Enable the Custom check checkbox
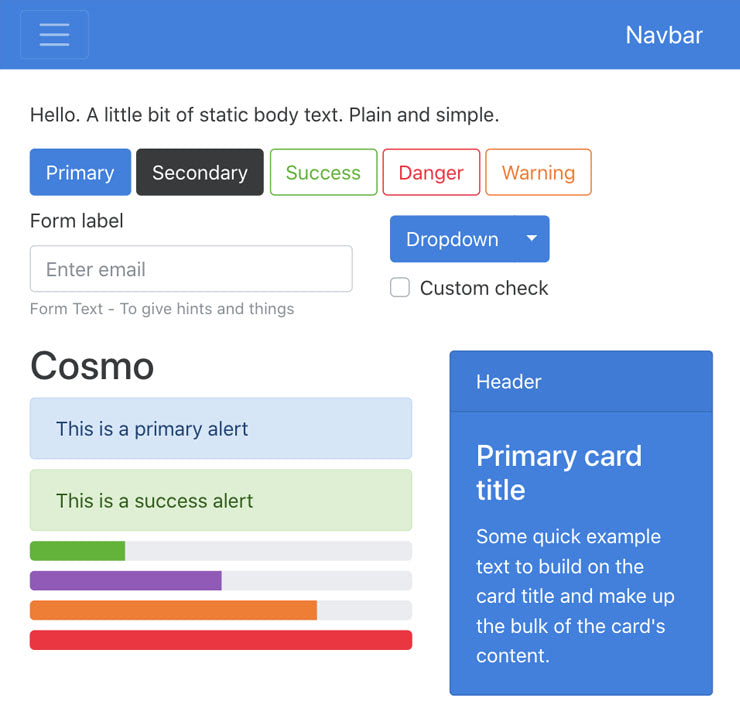 [x=400, y=288]
